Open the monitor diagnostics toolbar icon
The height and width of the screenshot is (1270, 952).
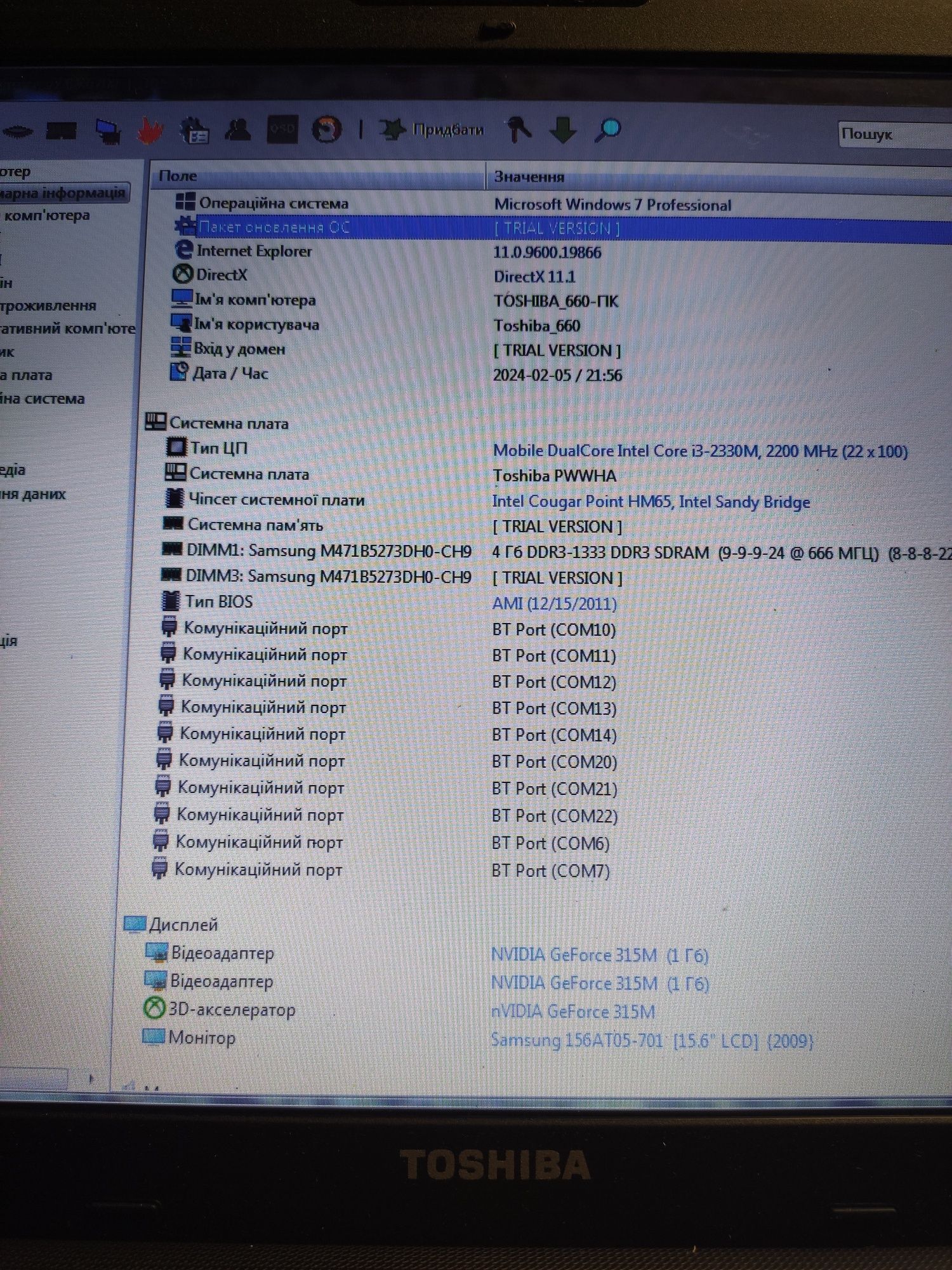[x=108, y=131]
